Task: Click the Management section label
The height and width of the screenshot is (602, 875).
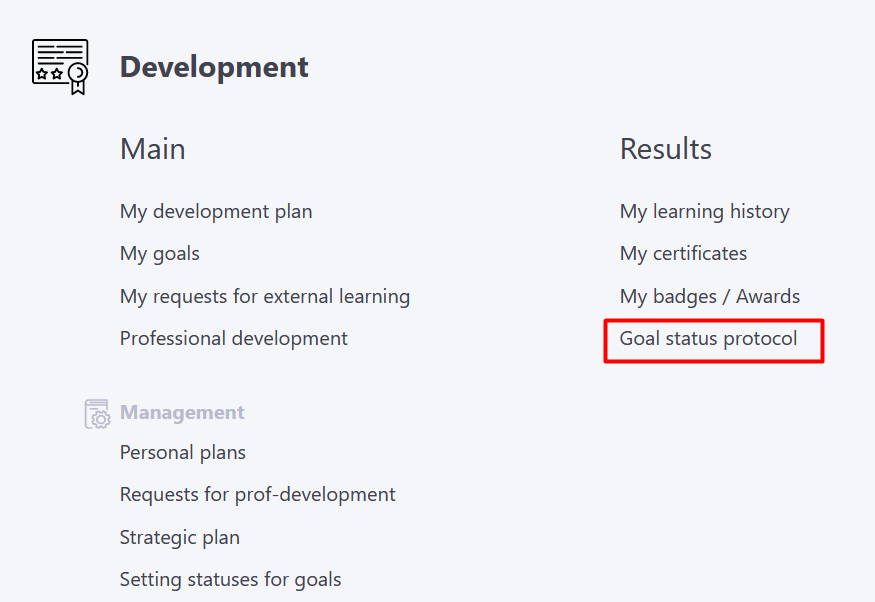Action: [181, 412]
